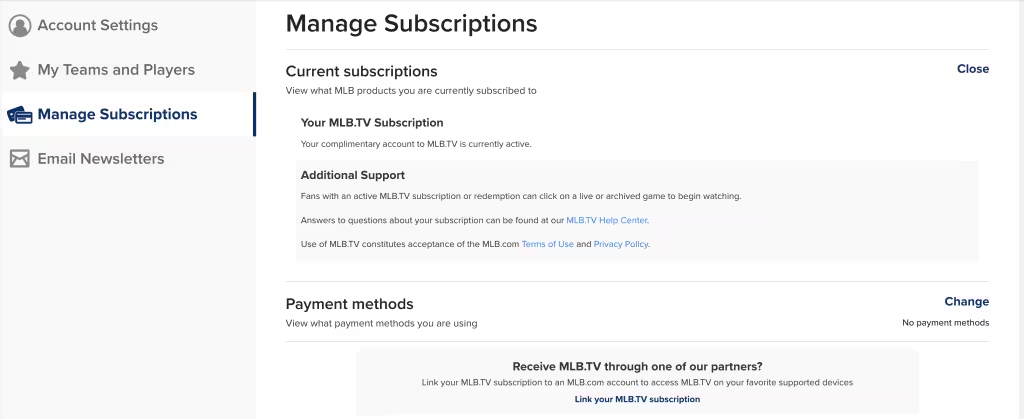This screenshot has height=419, width=1024.
Task: Click the Your MLB.TV Subscription title
Action: (371, 123)
